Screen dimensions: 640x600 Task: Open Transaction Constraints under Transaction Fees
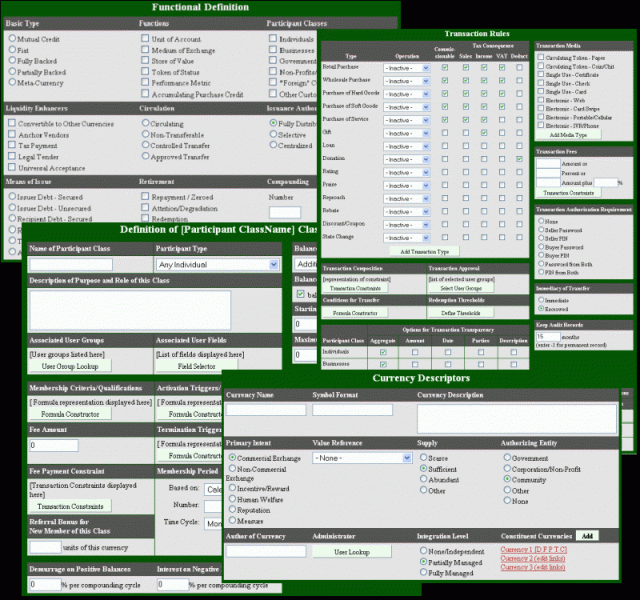tap(568, 193)
